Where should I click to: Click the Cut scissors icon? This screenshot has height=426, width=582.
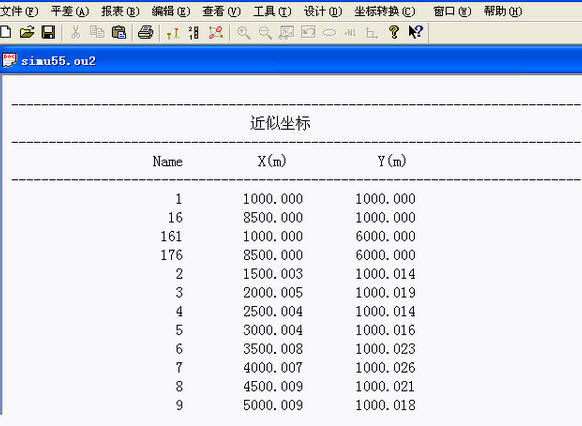pos(75,33)
